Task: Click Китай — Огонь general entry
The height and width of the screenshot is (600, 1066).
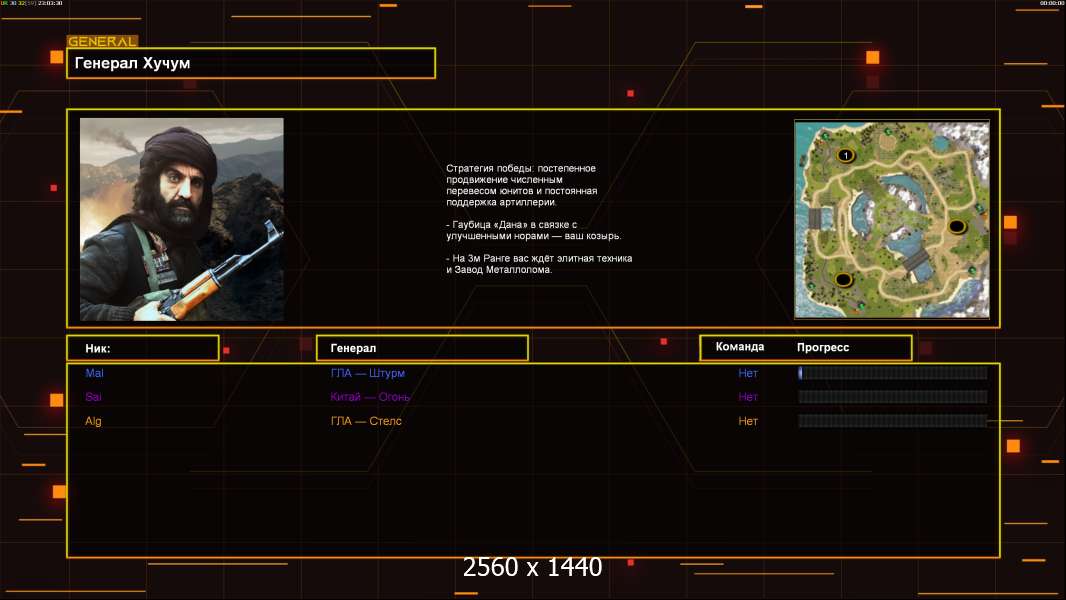Action: (x=370, y=397)
